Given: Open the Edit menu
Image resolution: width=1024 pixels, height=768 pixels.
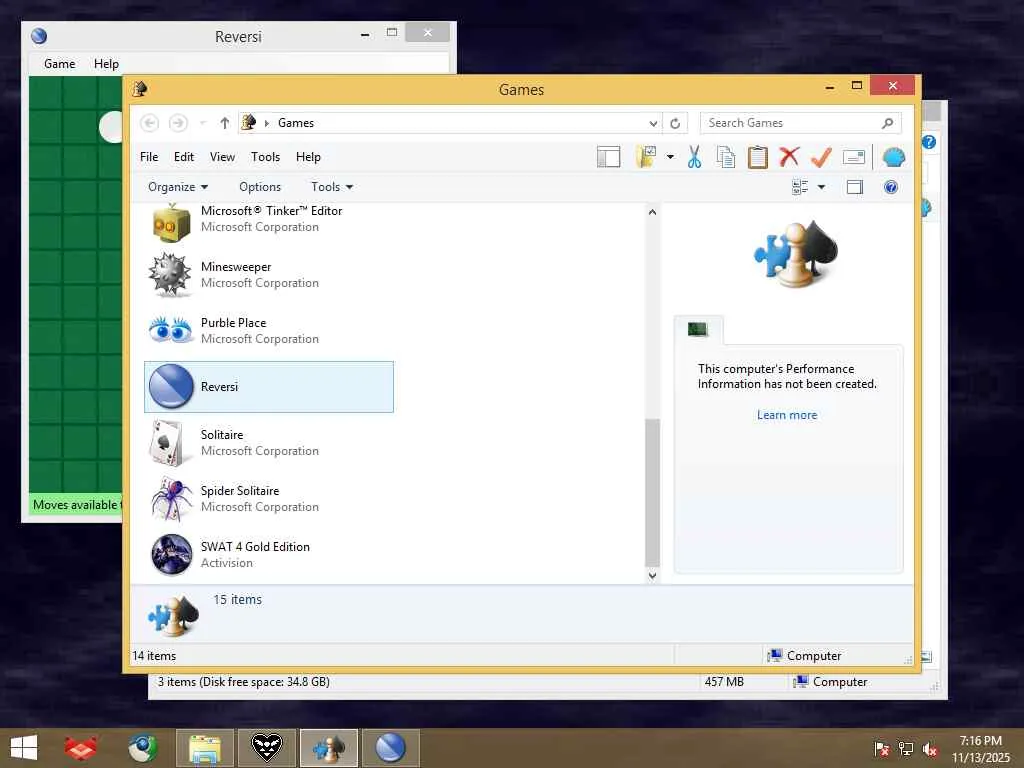Looking at the screenshot, I should point(184,157).
